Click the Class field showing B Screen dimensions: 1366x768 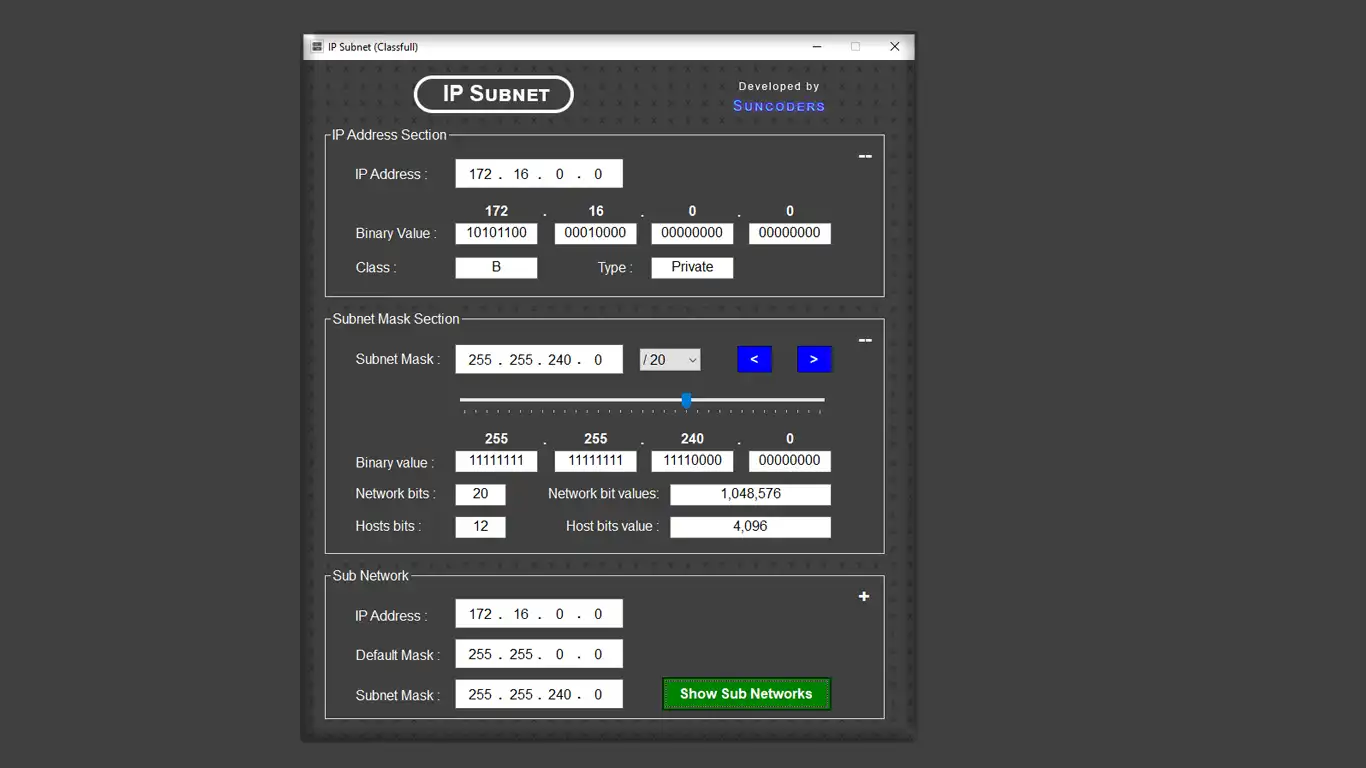[496, 268]
